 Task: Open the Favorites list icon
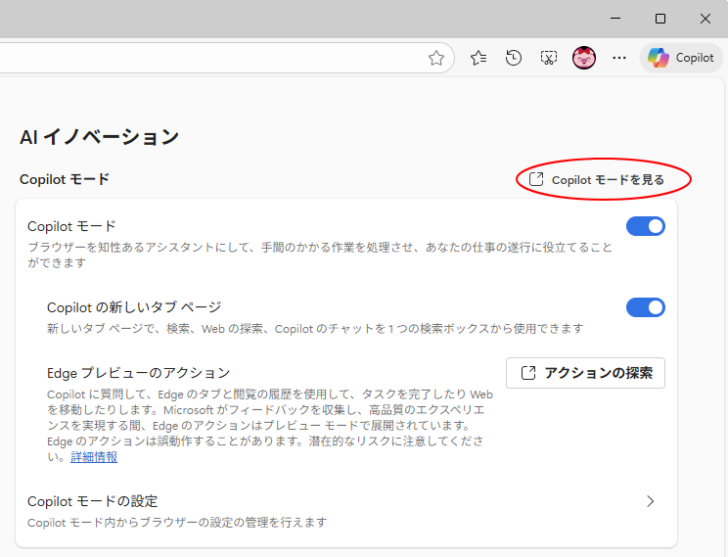[478, 58]
